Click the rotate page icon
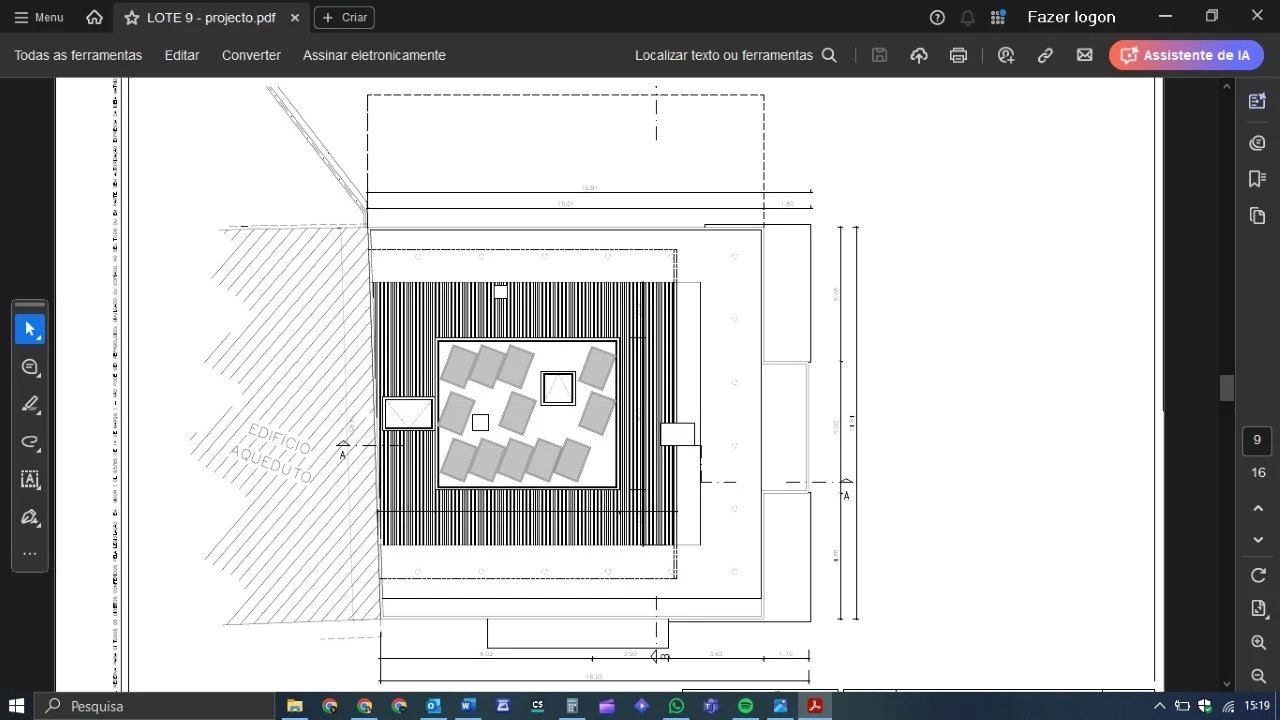Image resolution: width=1280 pixels, height=720 pixels. click(1258, 575)
